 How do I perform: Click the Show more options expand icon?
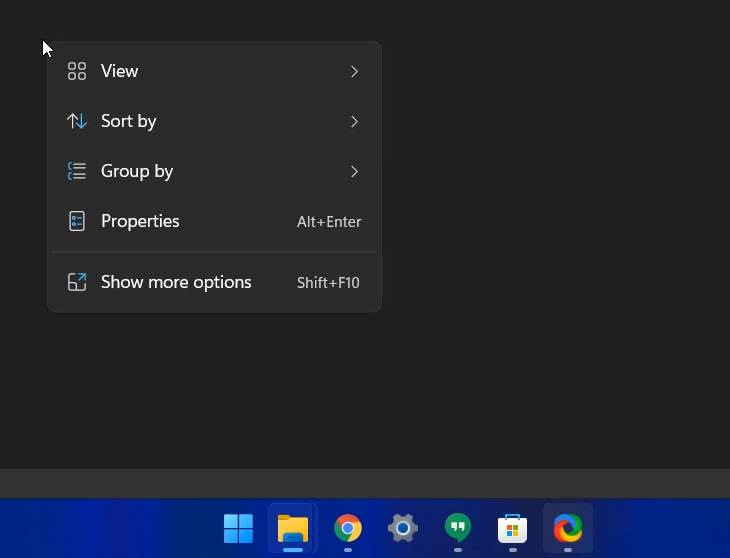(77, 282)
